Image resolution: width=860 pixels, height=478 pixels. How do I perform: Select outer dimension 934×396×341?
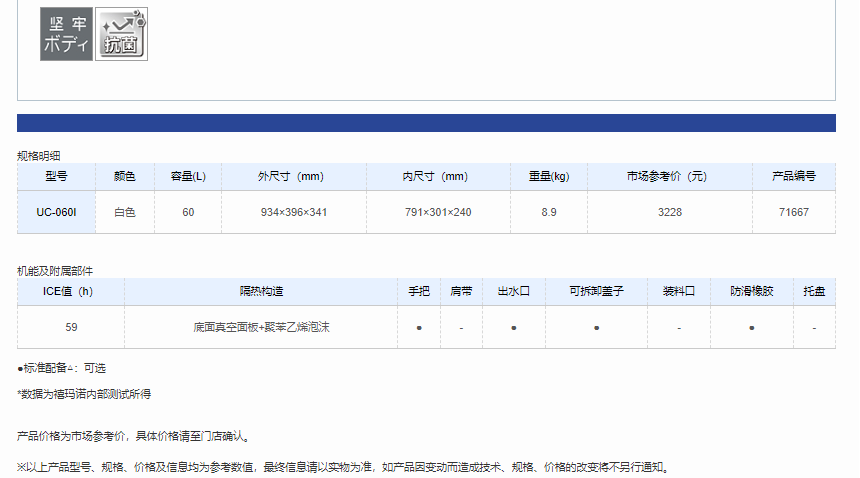click(x=294, y=212)
